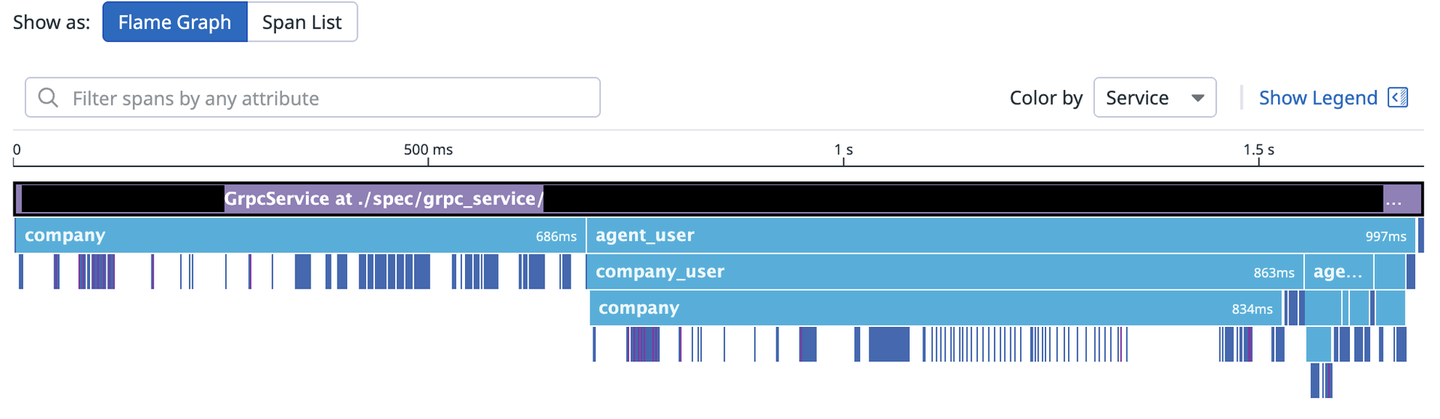Switch to Flame Graph view

pyautogui.click(x=175, y=22)
